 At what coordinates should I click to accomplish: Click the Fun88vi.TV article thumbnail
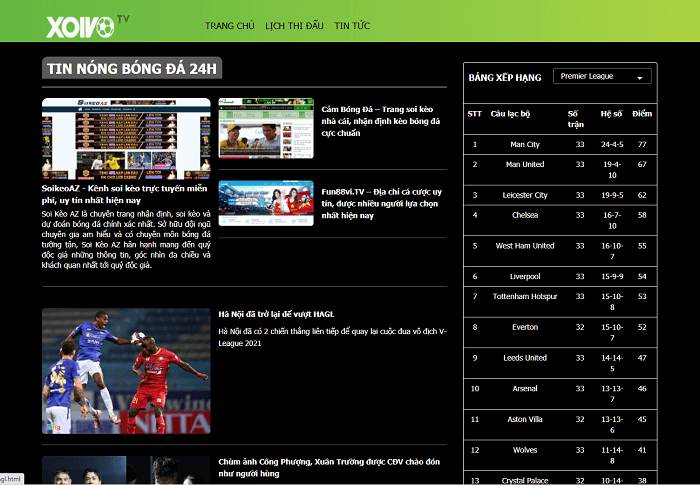tap(265, 203)
